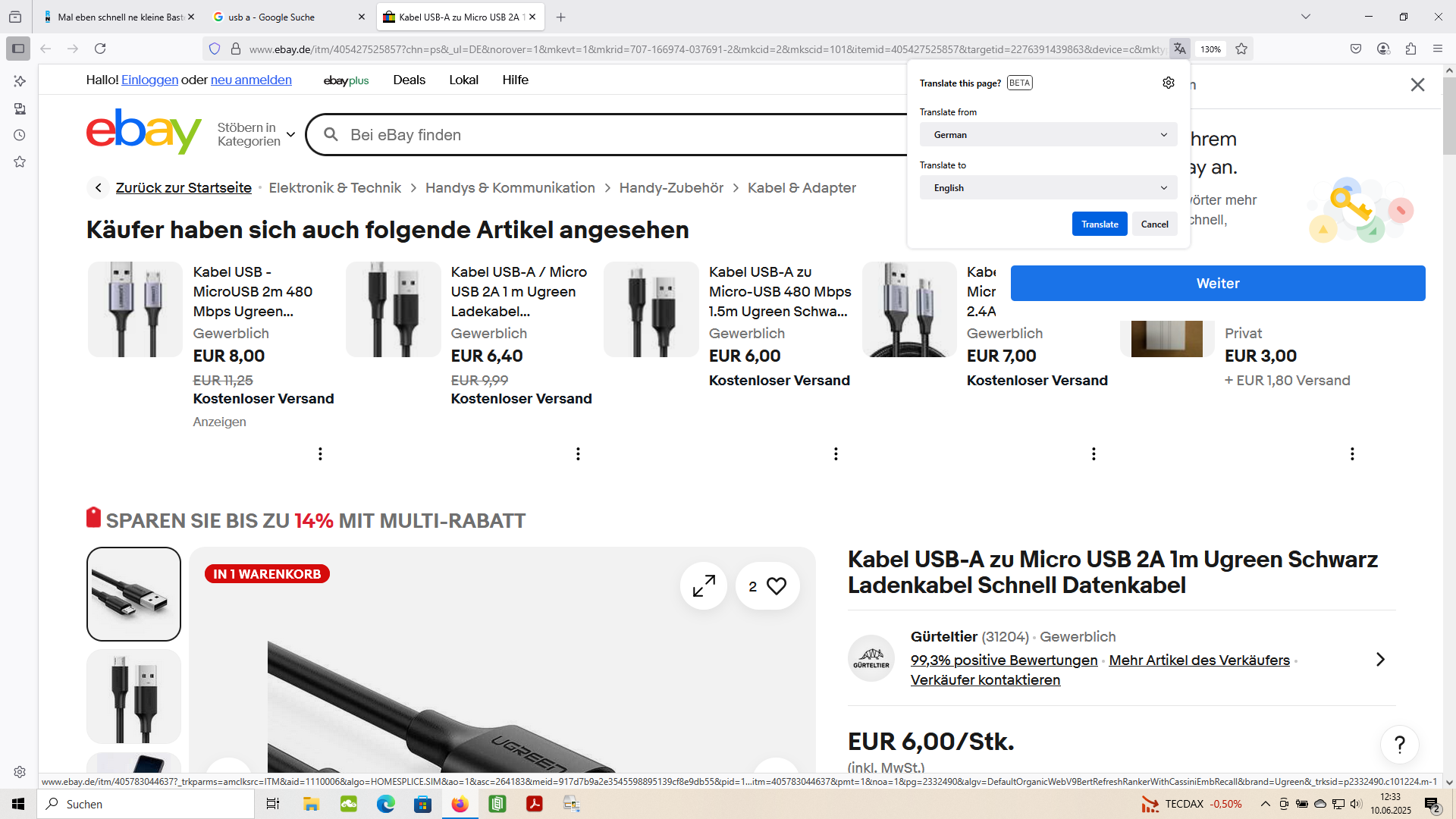This screenshot has width=1456, height=819.
Task: Select second product thumbnail of two cables
Action: pos(133,696)
